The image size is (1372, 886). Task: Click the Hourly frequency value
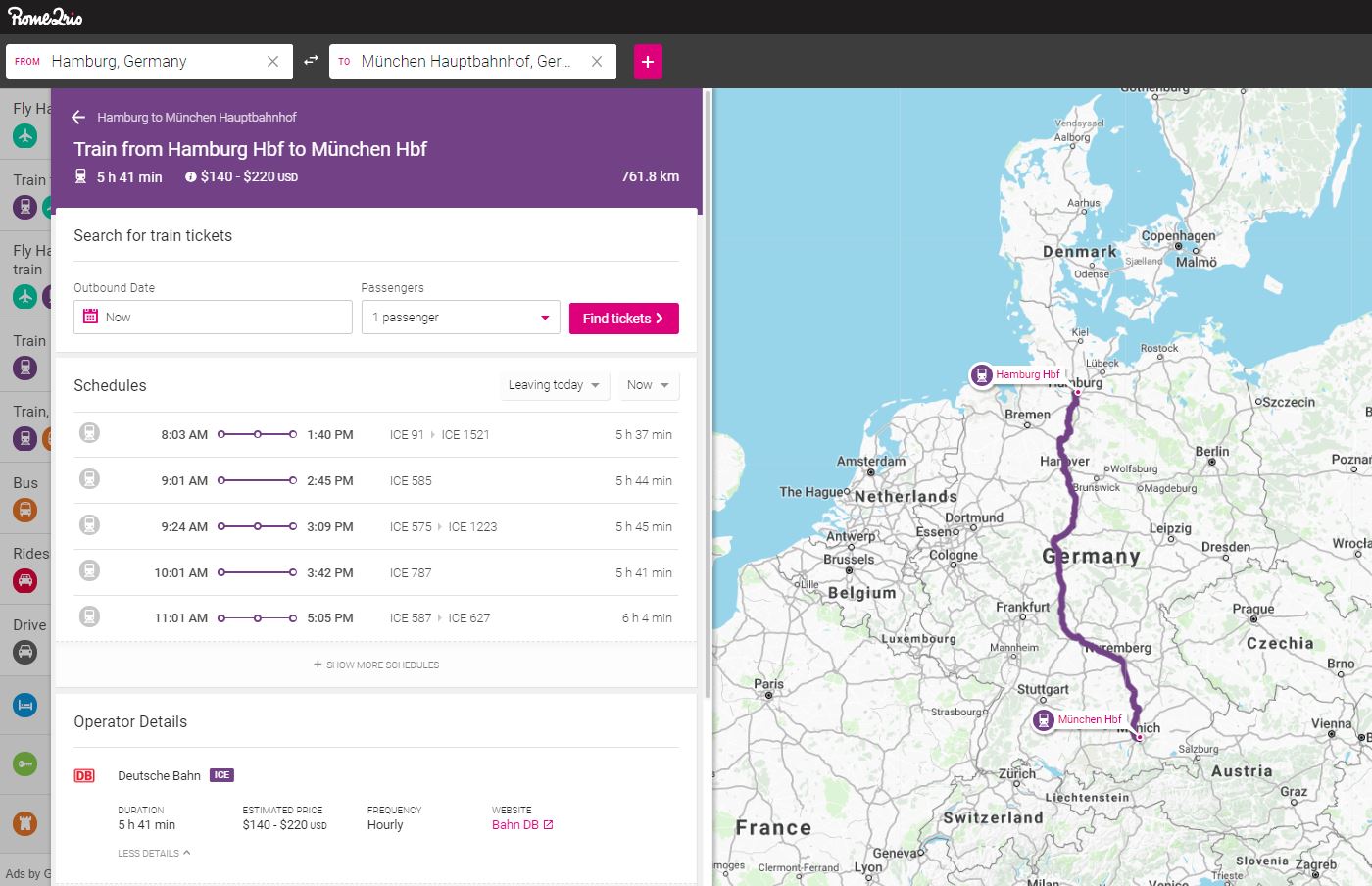click(385, 825)
